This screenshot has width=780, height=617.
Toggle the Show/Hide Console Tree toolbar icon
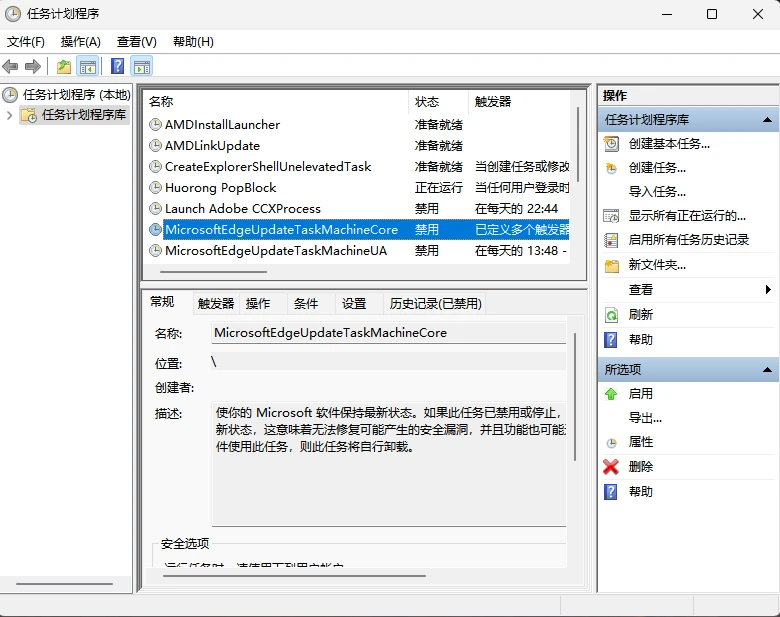tap(88, 66)
